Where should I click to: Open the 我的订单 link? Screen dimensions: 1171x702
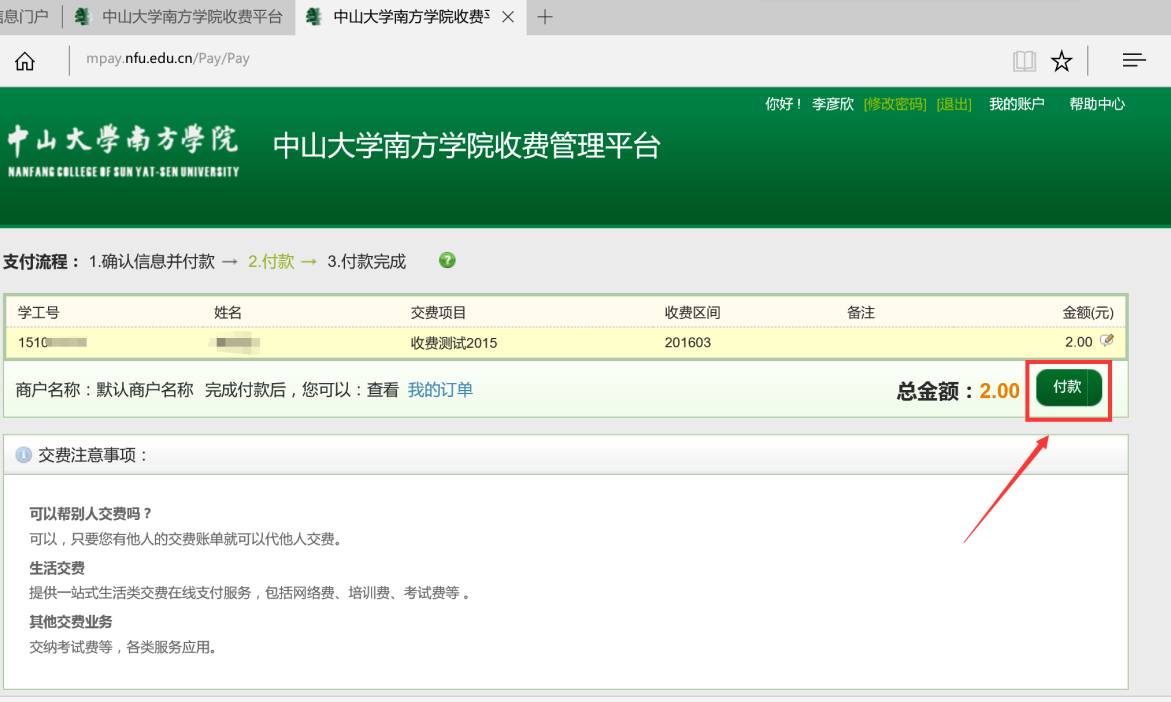coord(440,390)
